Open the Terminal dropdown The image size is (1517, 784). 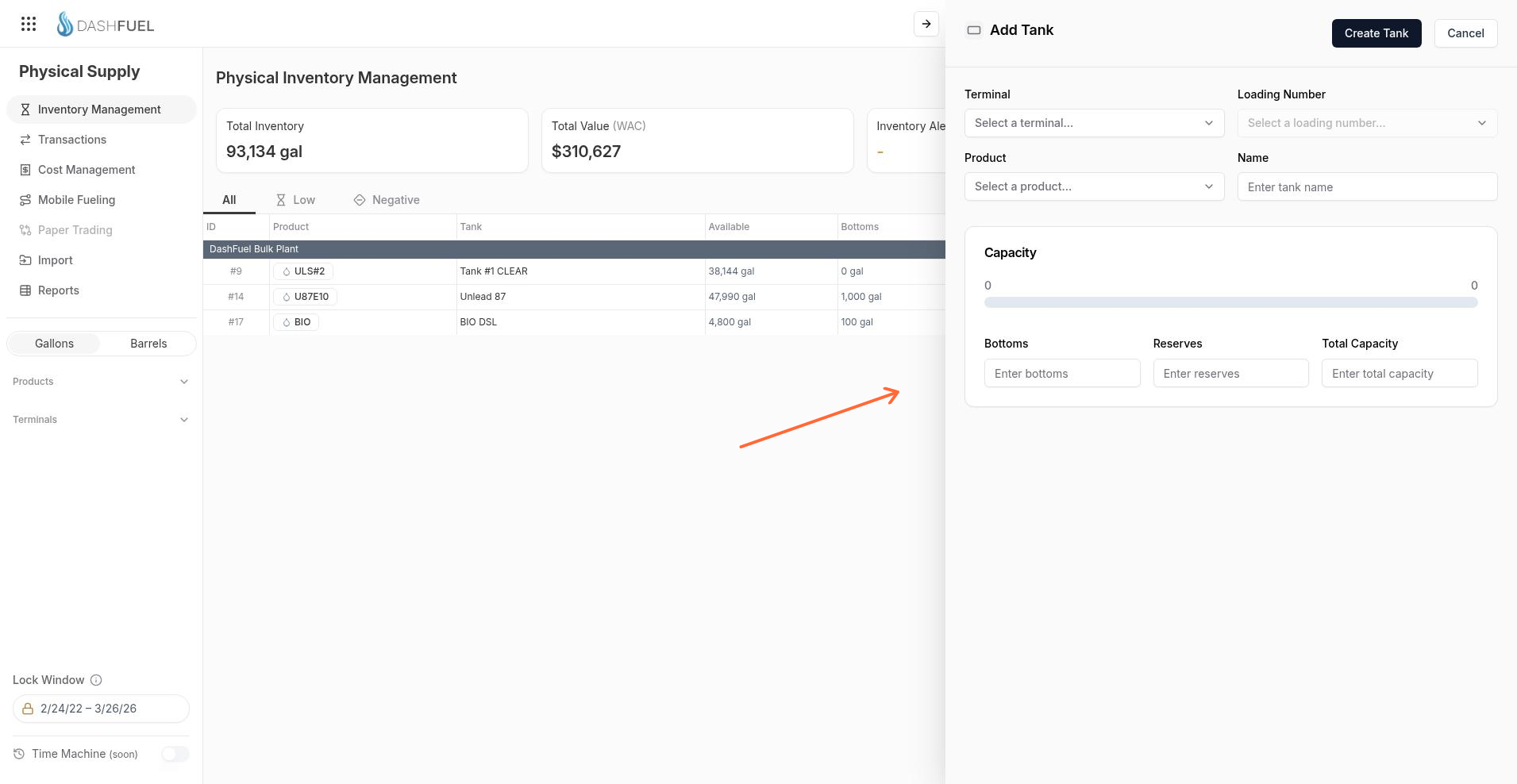coord(1095,123)
